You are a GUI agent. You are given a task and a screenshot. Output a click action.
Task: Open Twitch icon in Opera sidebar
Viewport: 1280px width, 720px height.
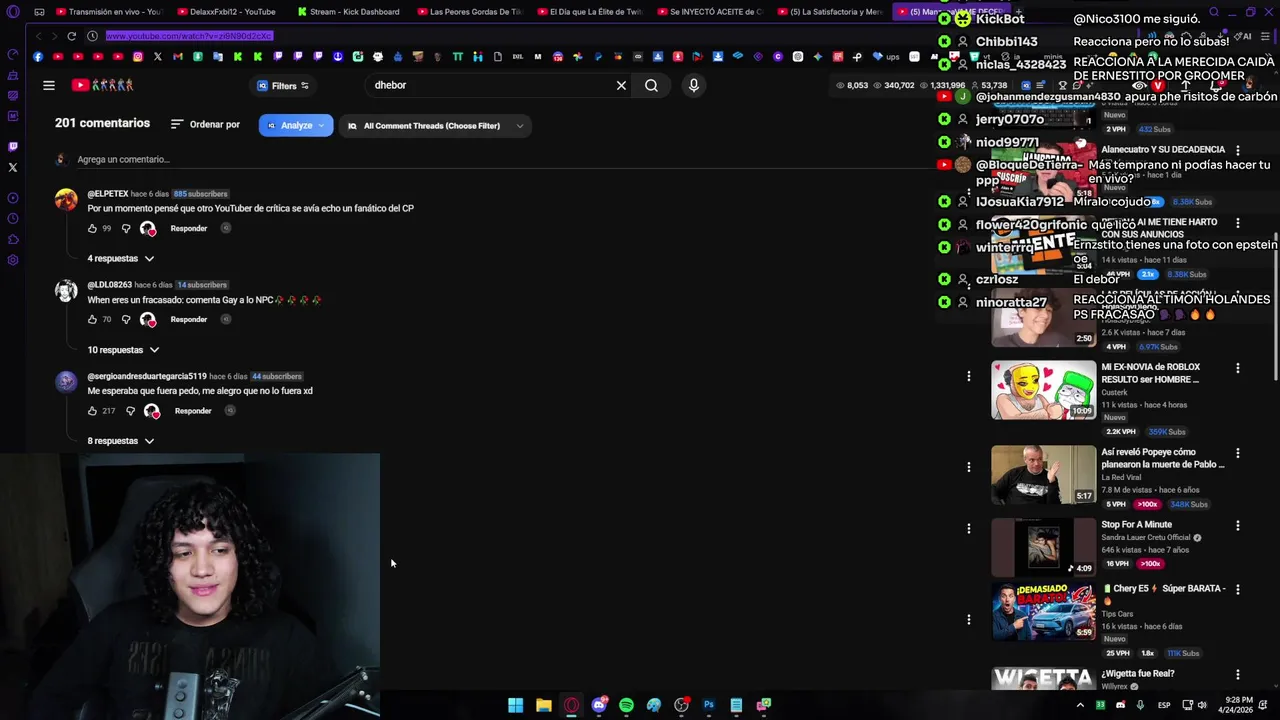point(12,147)
